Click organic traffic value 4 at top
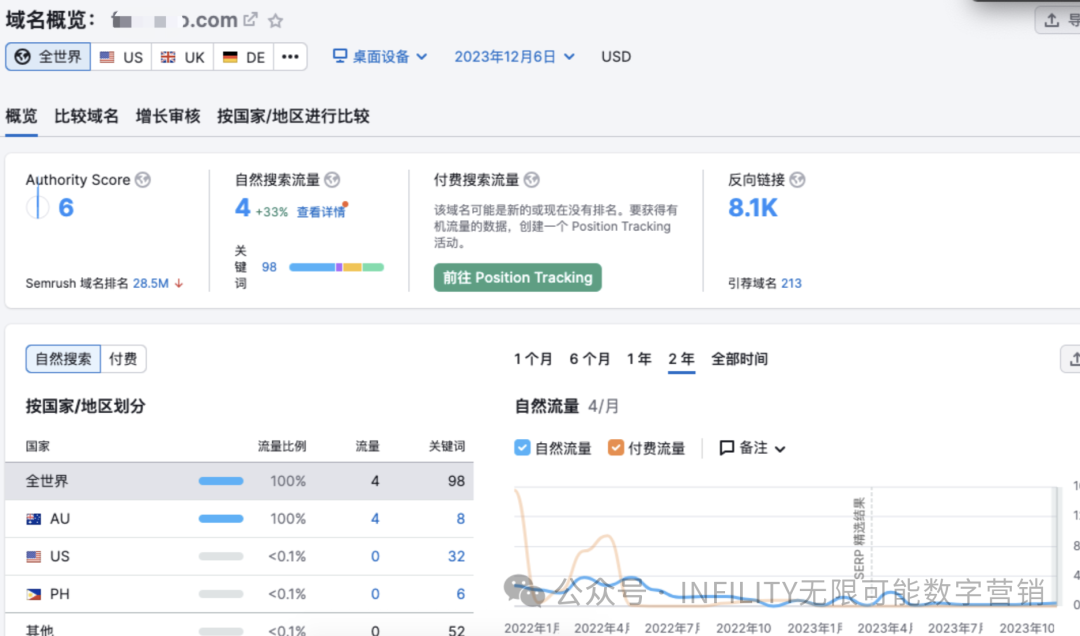The width and height of the screenshot is (1080, 636). [242, 207]
